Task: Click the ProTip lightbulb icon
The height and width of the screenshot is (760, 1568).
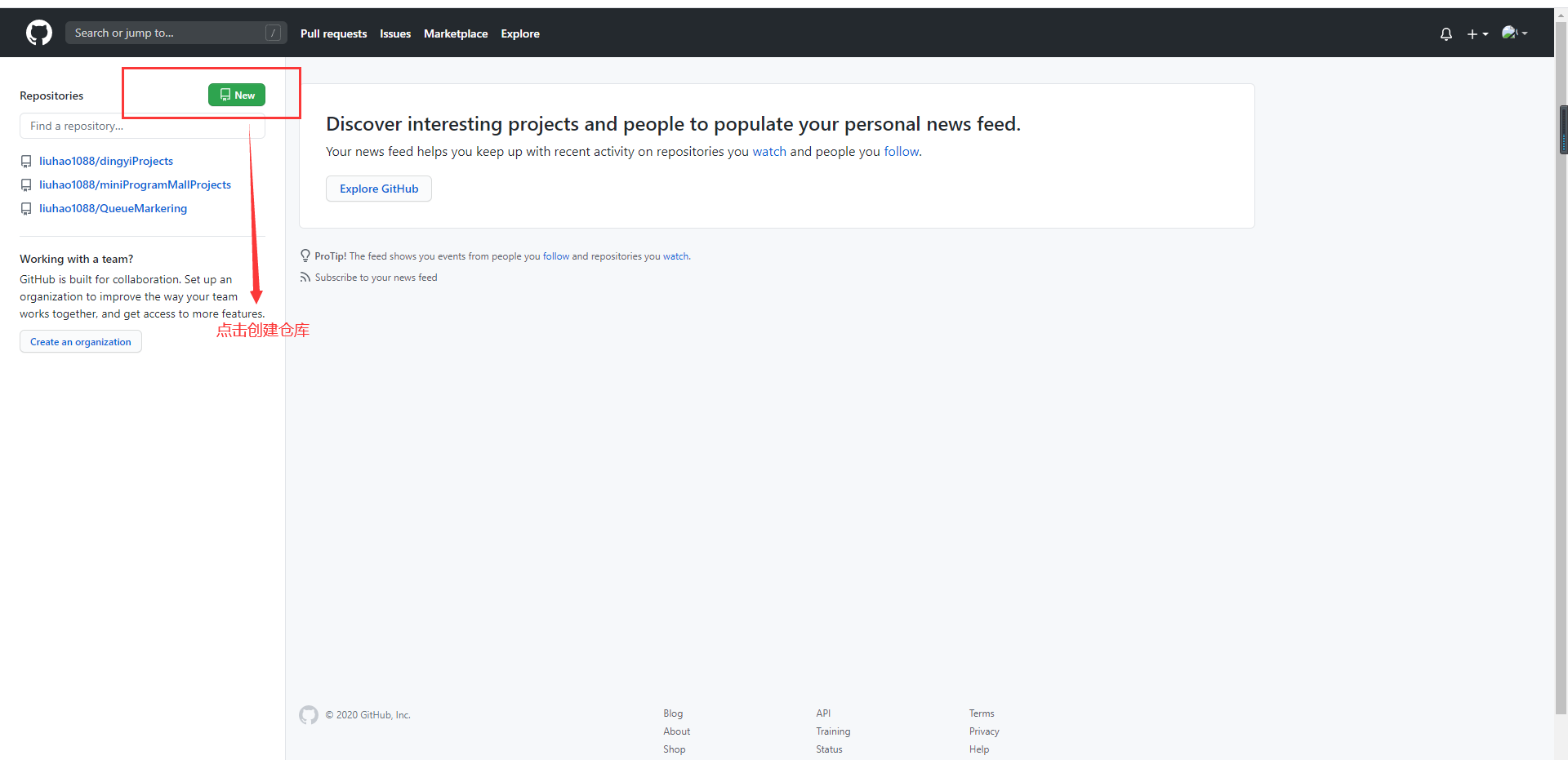Action: [305, 256]
